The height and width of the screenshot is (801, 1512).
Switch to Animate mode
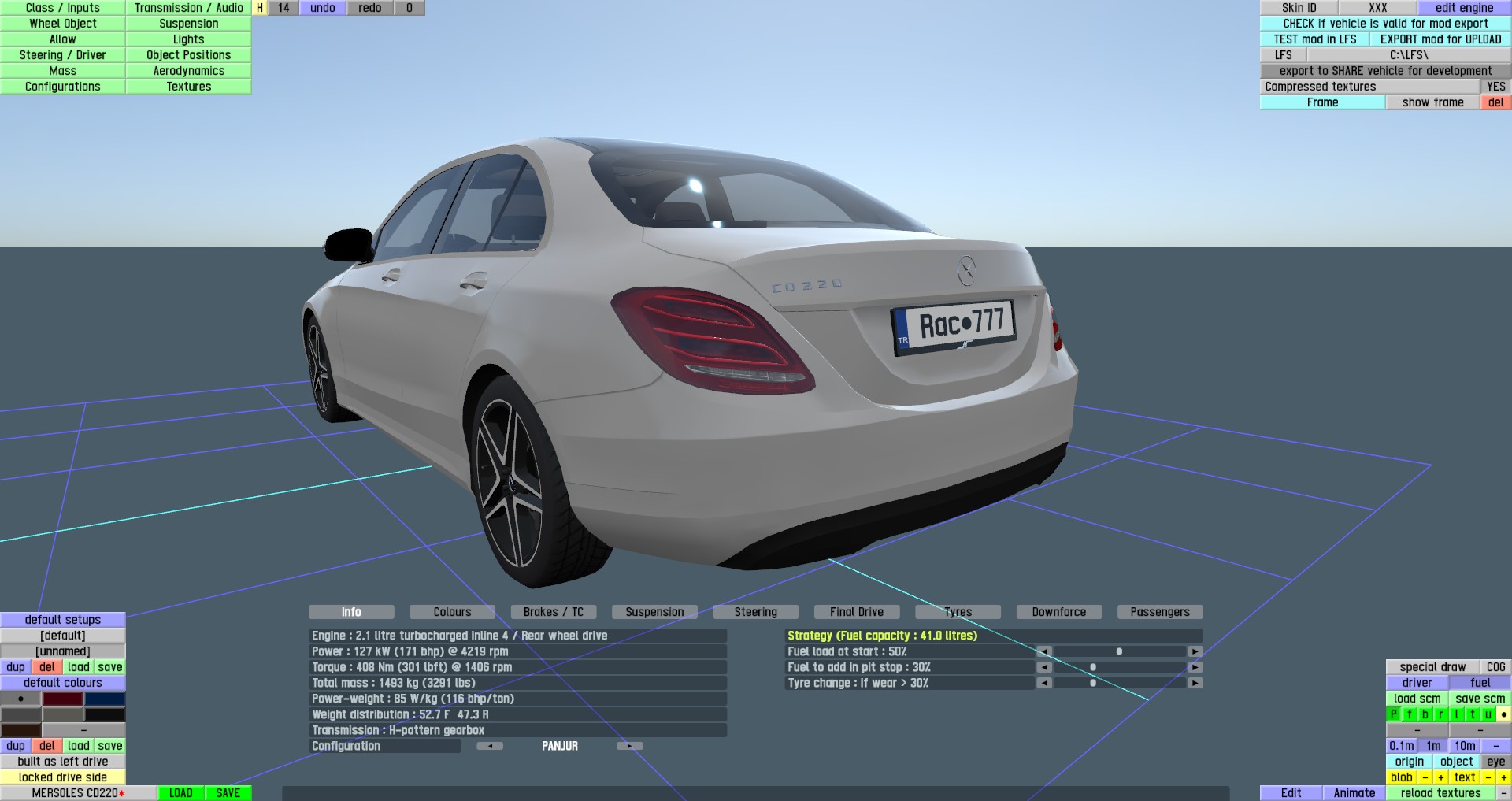point(1354,793)
